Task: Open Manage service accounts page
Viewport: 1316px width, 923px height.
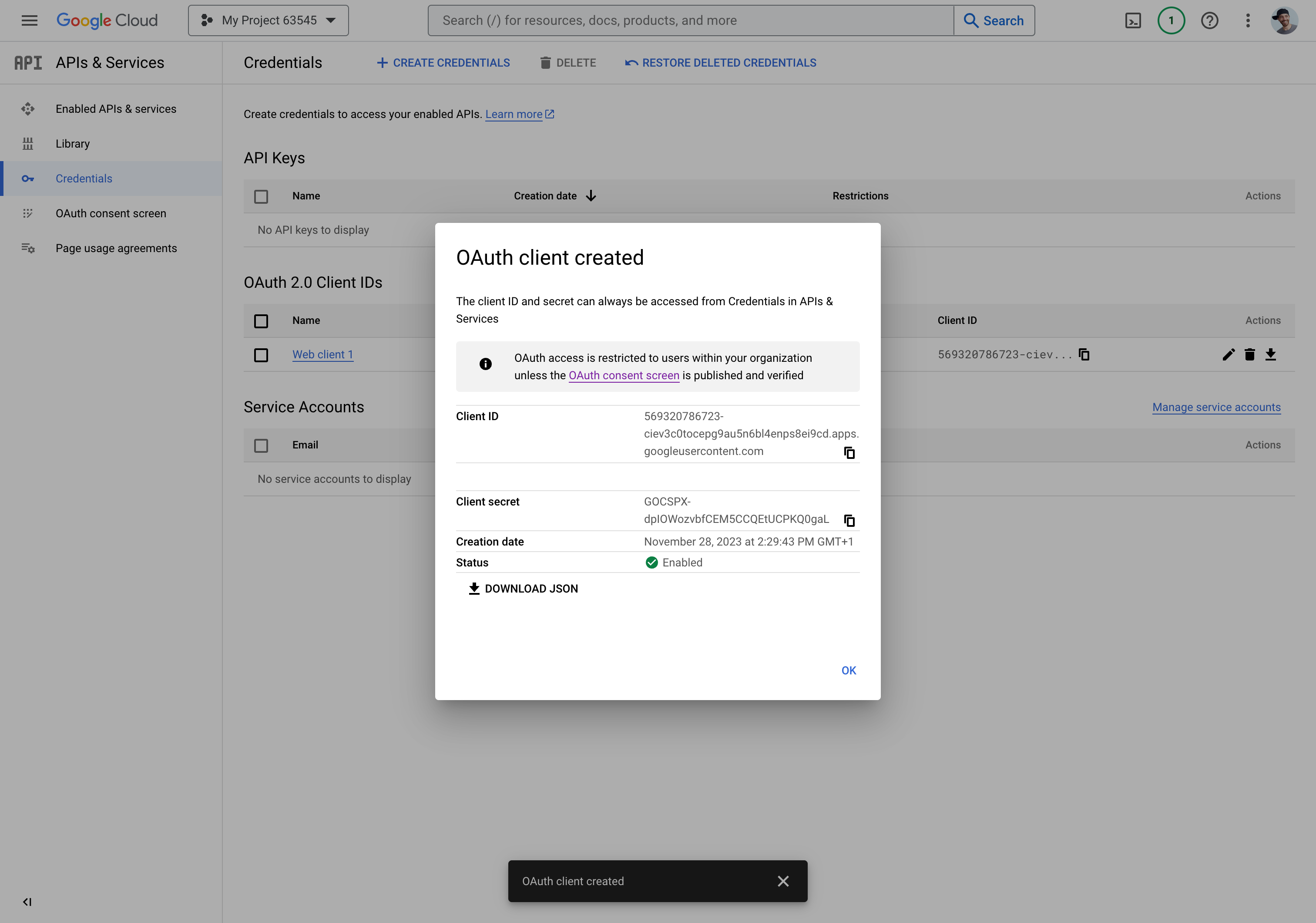Action: 1216,407
